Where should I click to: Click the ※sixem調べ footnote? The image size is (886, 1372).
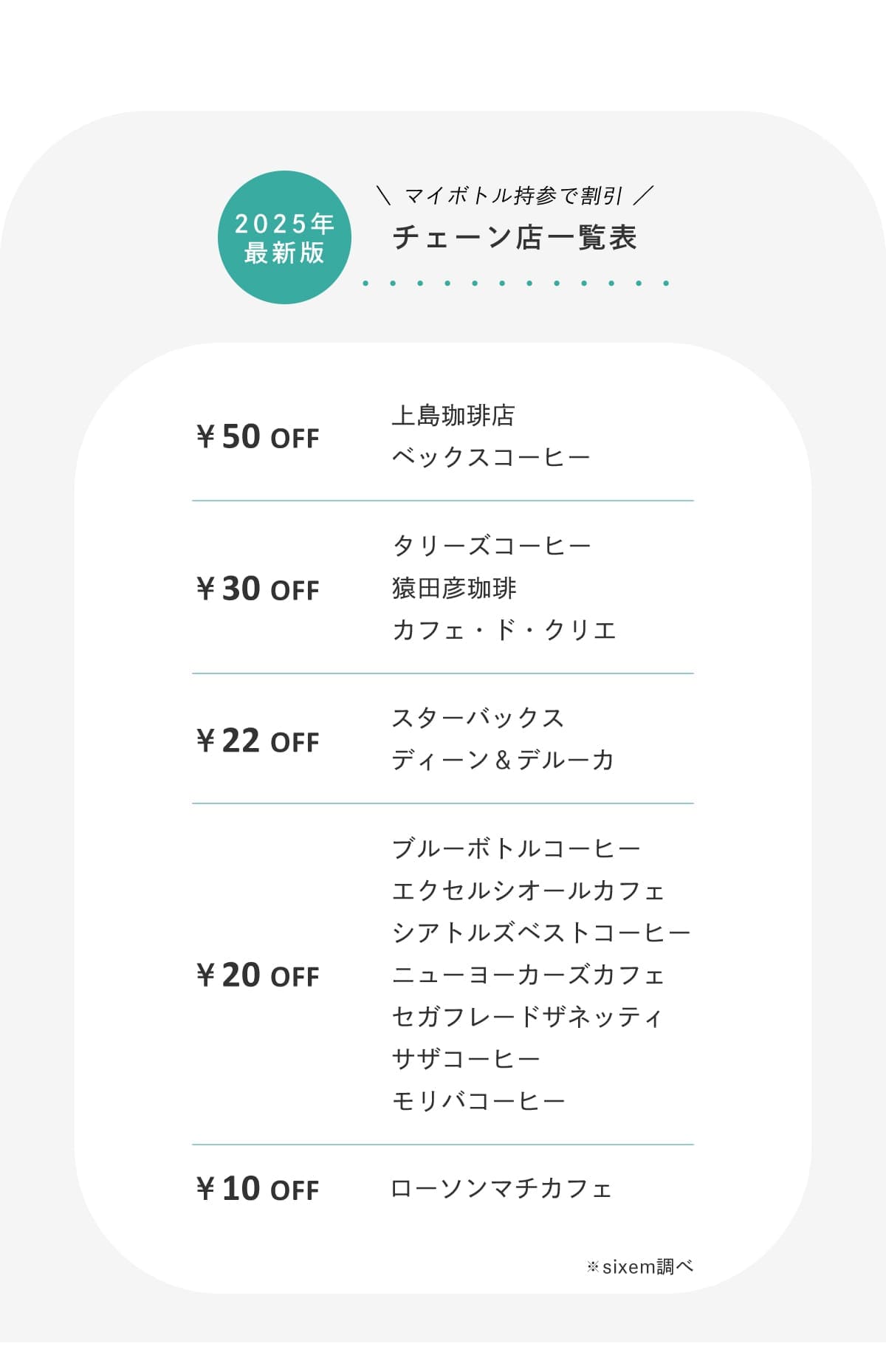(x=640, y=1266)
